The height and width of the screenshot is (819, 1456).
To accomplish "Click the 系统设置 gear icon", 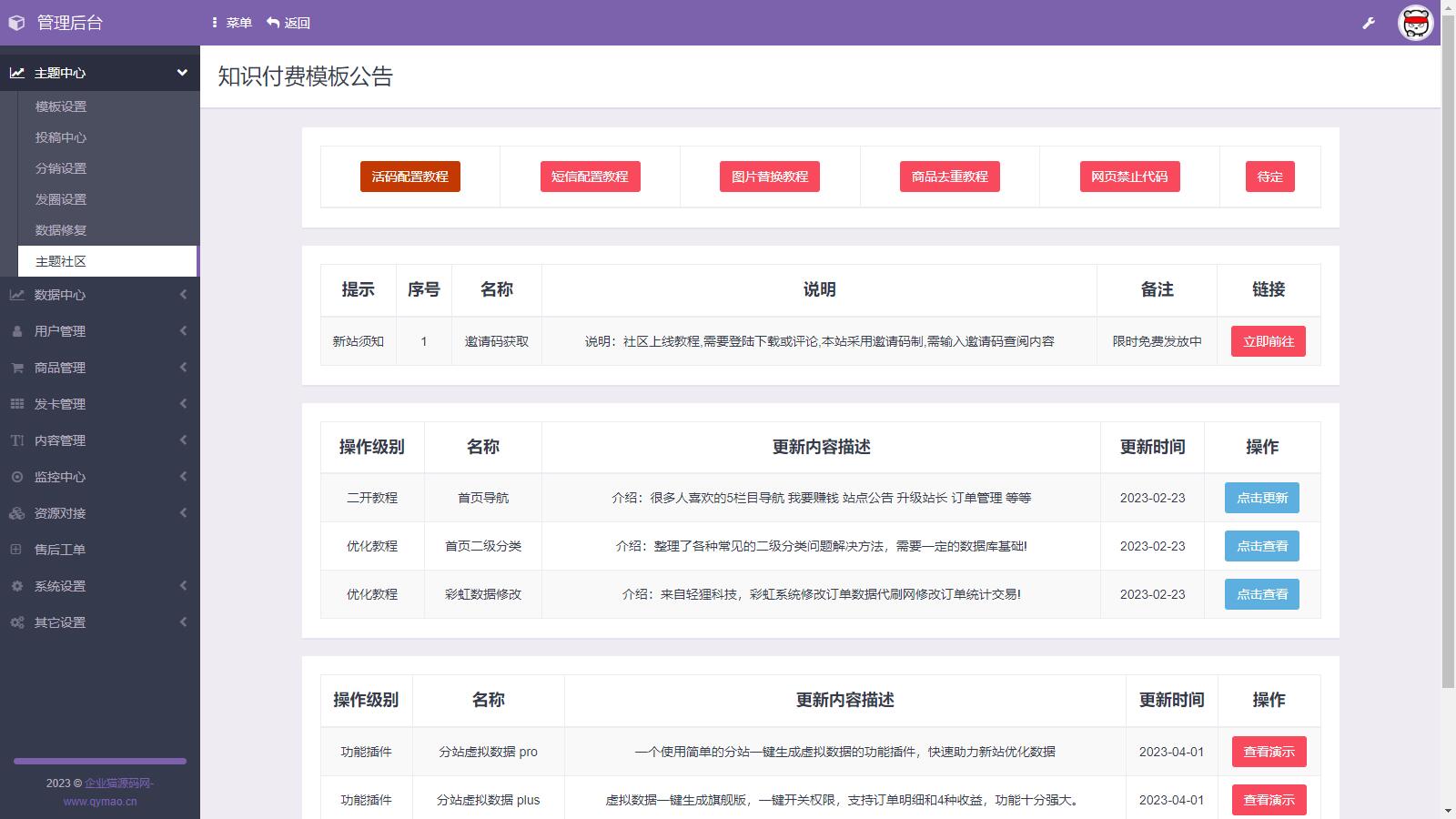I will coord(16,586).
